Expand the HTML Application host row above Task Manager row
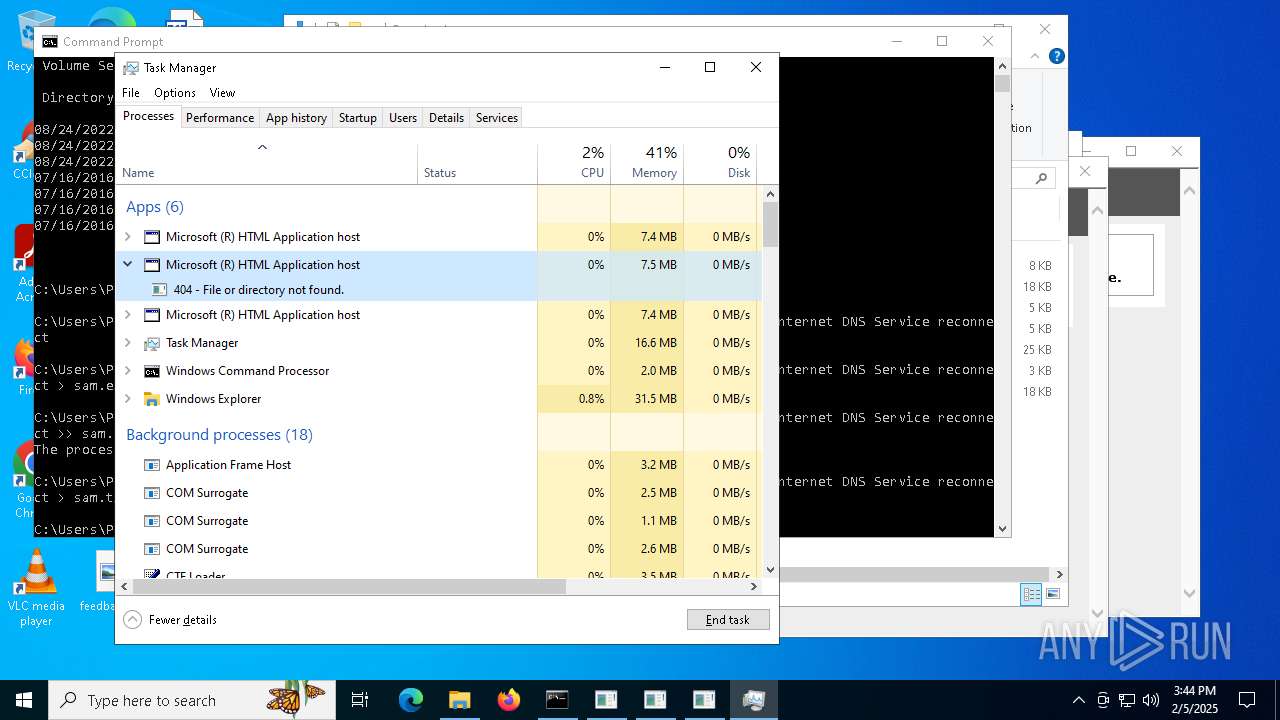Viewport: 1280px width, 720px height. [127, 315]
